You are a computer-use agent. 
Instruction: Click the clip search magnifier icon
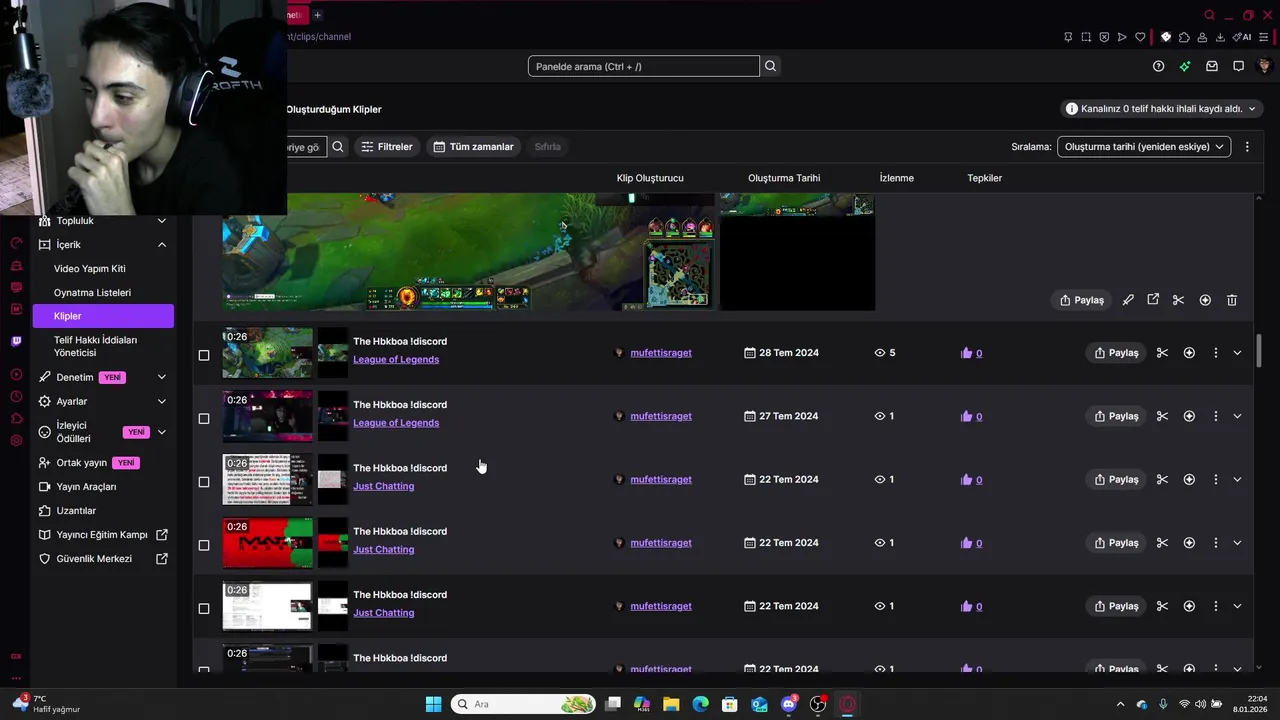coord(338,147)
